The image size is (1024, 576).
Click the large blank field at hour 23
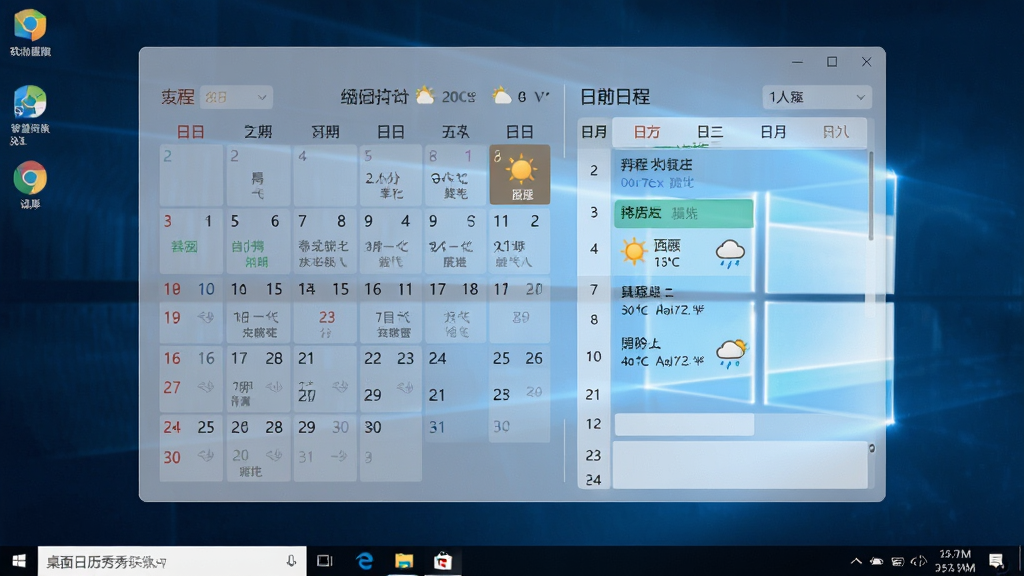click(740, 464)
